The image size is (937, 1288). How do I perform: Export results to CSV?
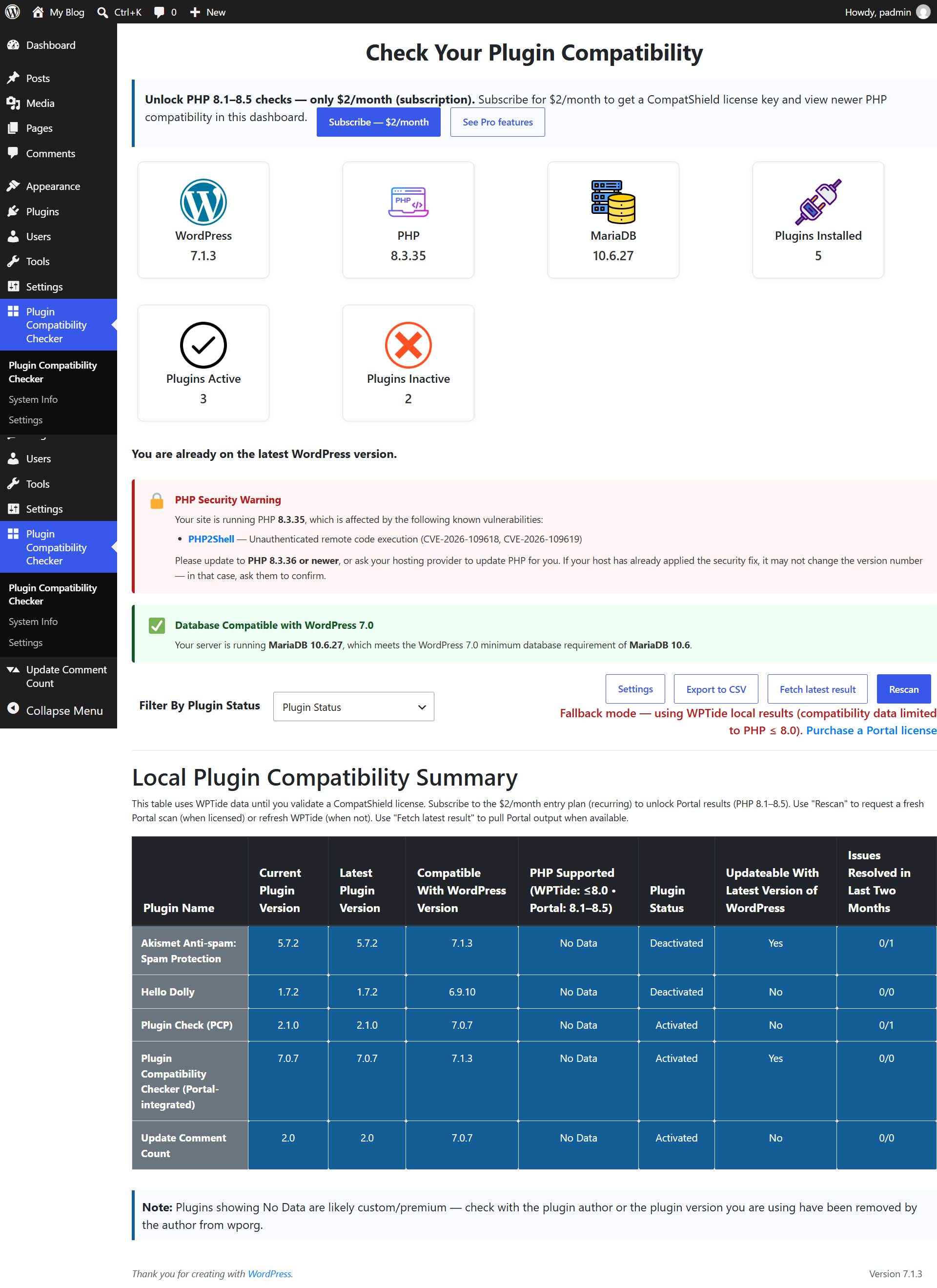715,689
